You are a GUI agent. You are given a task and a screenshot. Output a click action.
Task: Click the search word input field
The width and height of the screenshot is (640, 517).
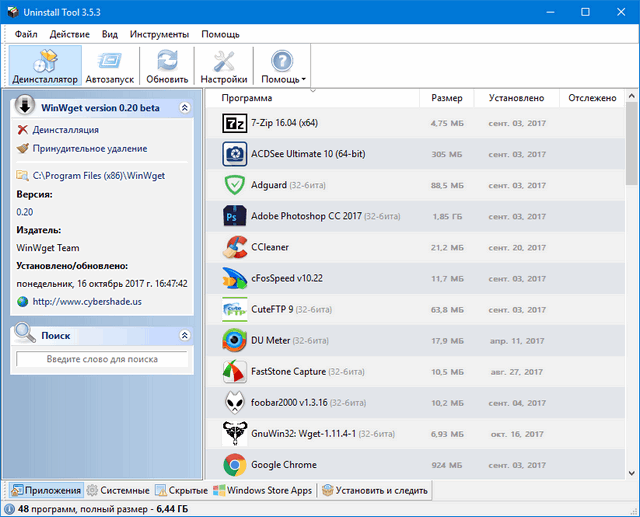tap(101, 359)
